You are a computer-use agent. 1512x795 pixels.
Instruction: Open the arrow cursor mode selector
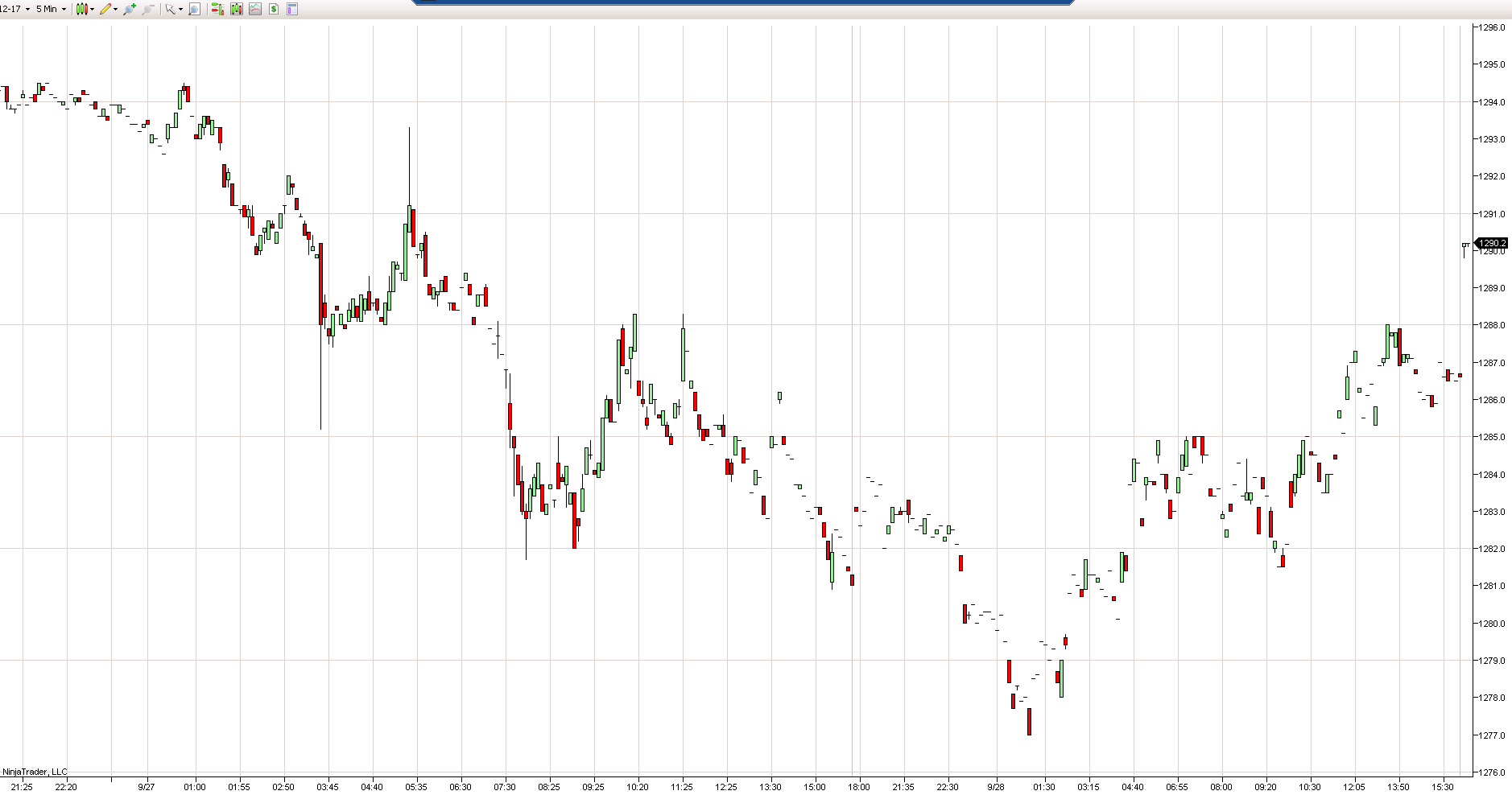tap(174, 9)
